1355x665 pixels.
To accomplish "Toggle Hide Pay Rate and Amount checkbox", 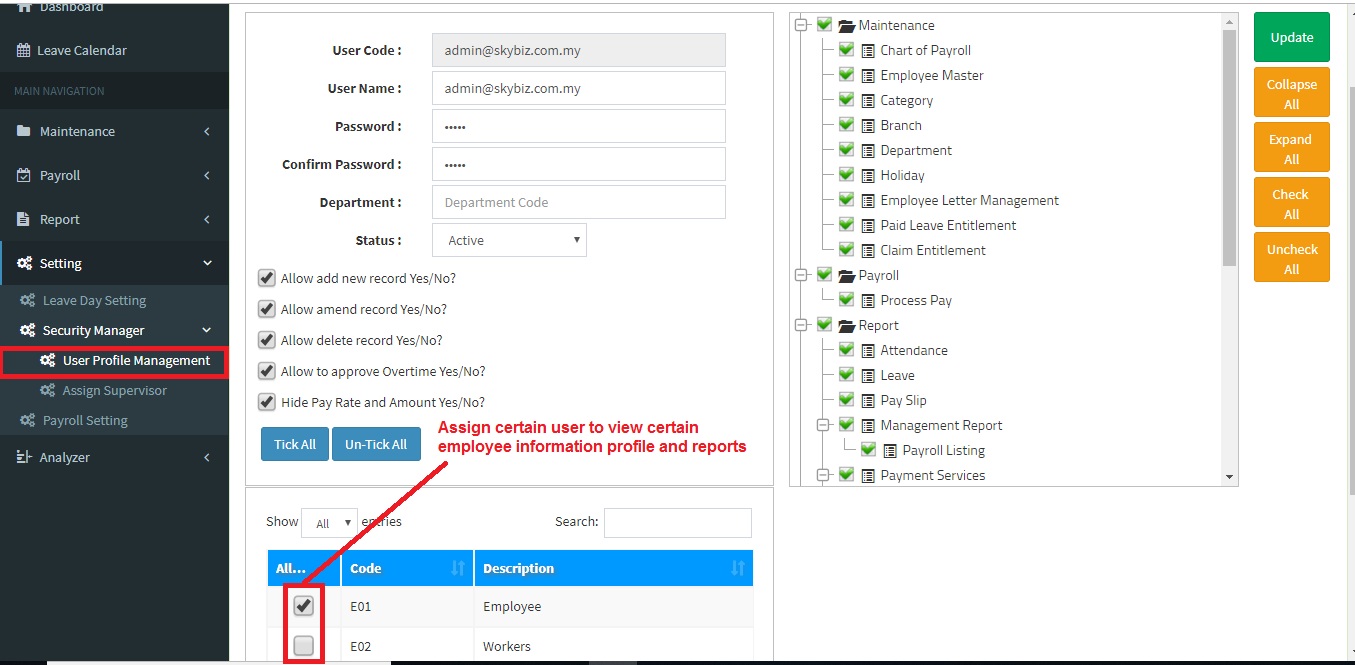I will coord(267,402).
